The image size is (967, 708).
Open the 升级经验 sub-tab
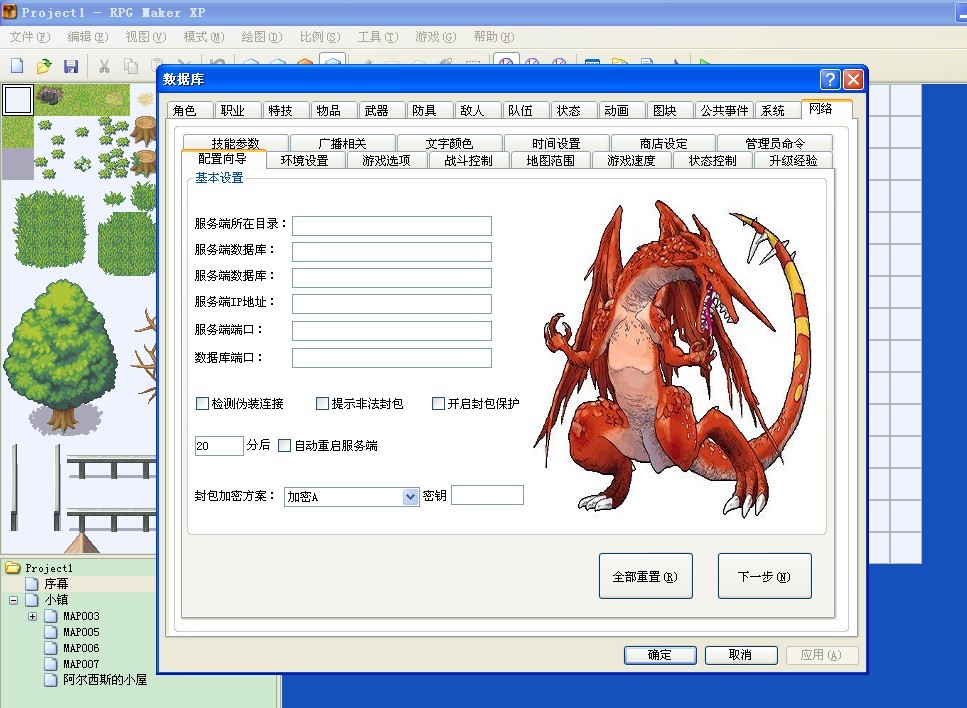pos(793,160)
